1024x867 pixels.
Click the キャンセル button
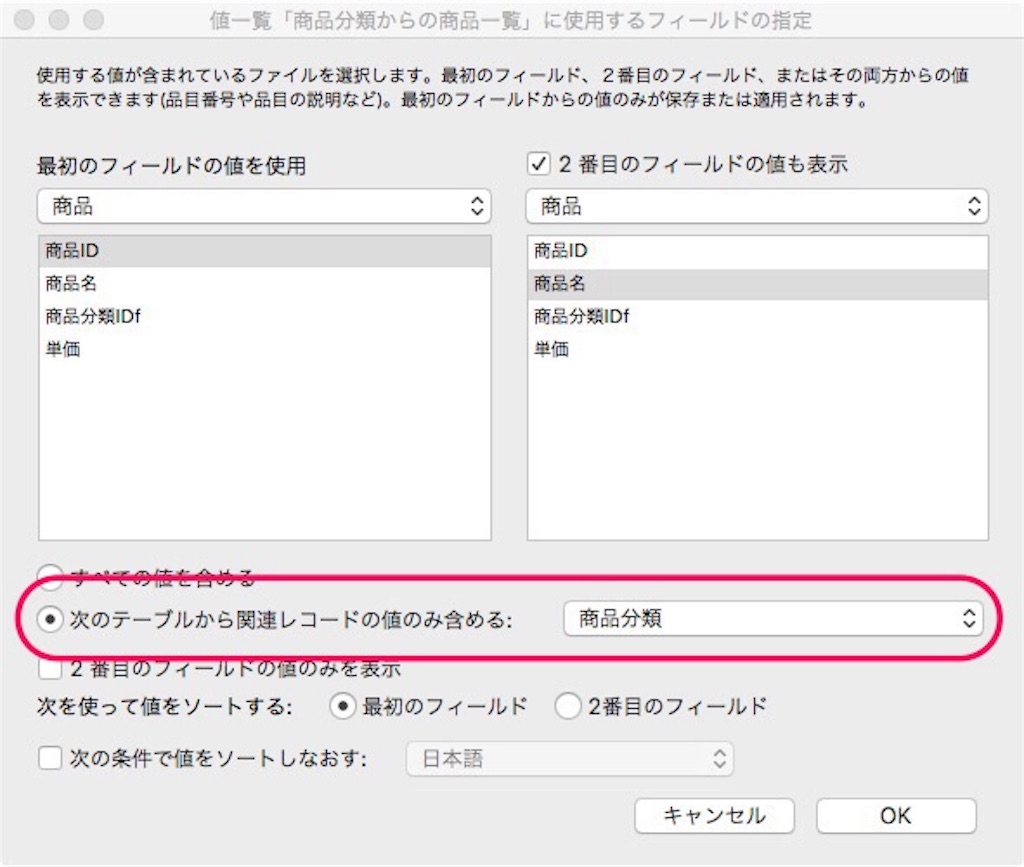(x=714, y=815)
